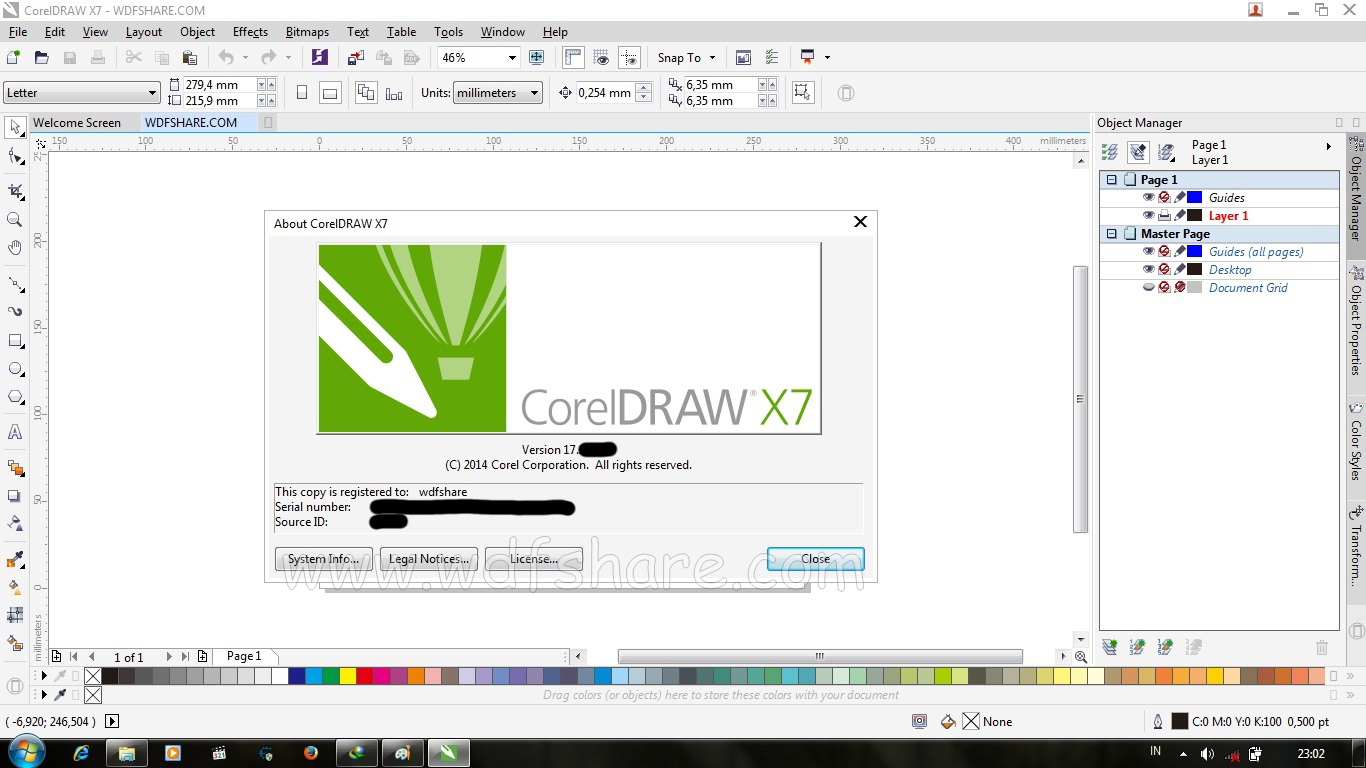Expand the Undo history dropdown arrow
Screen dimensions: 1366x768
pos(245,58)
